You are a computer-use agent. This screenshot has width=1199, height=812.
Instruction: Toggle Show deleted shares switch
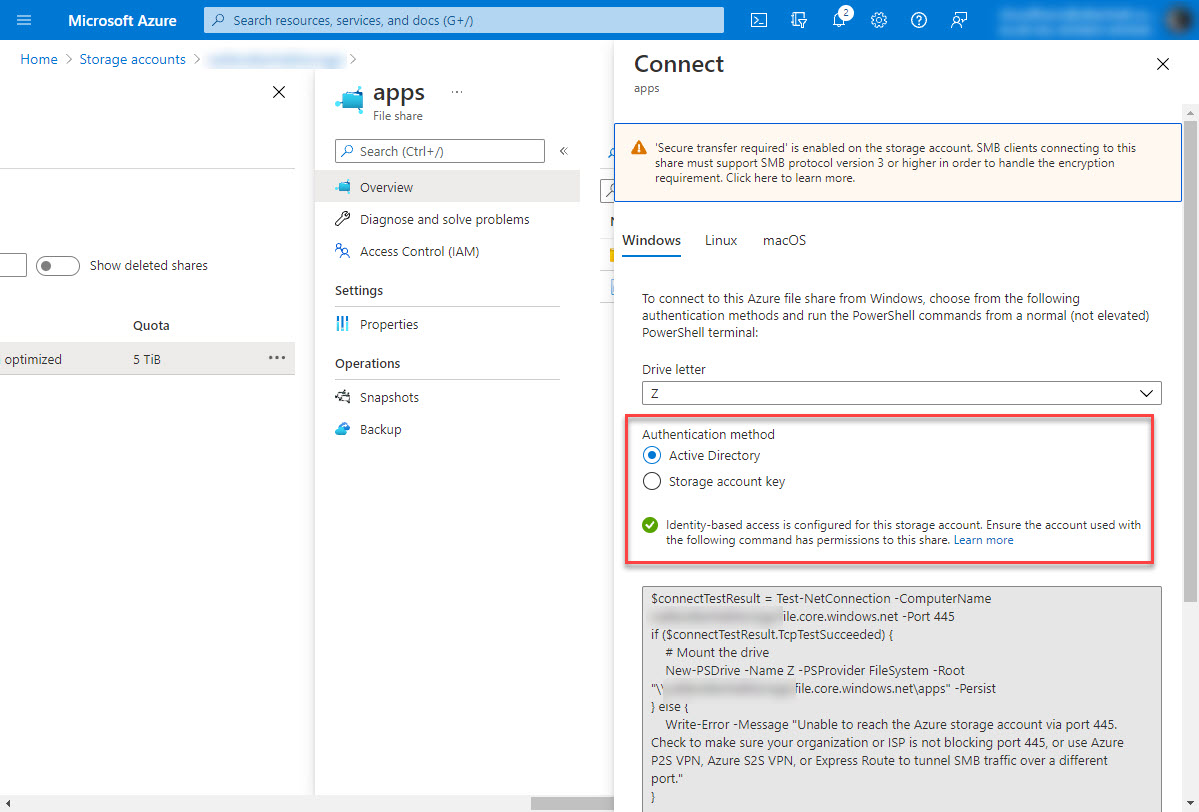click(58, 265)
